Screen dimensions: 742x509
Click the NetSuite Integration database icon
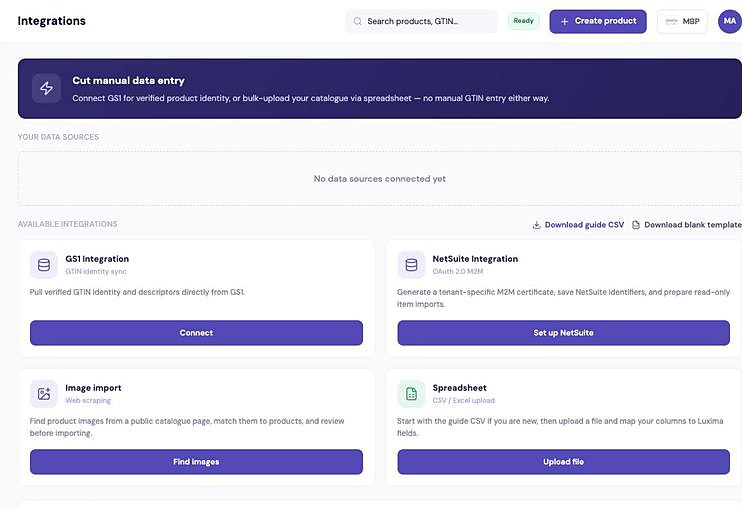tap(411, 265)
